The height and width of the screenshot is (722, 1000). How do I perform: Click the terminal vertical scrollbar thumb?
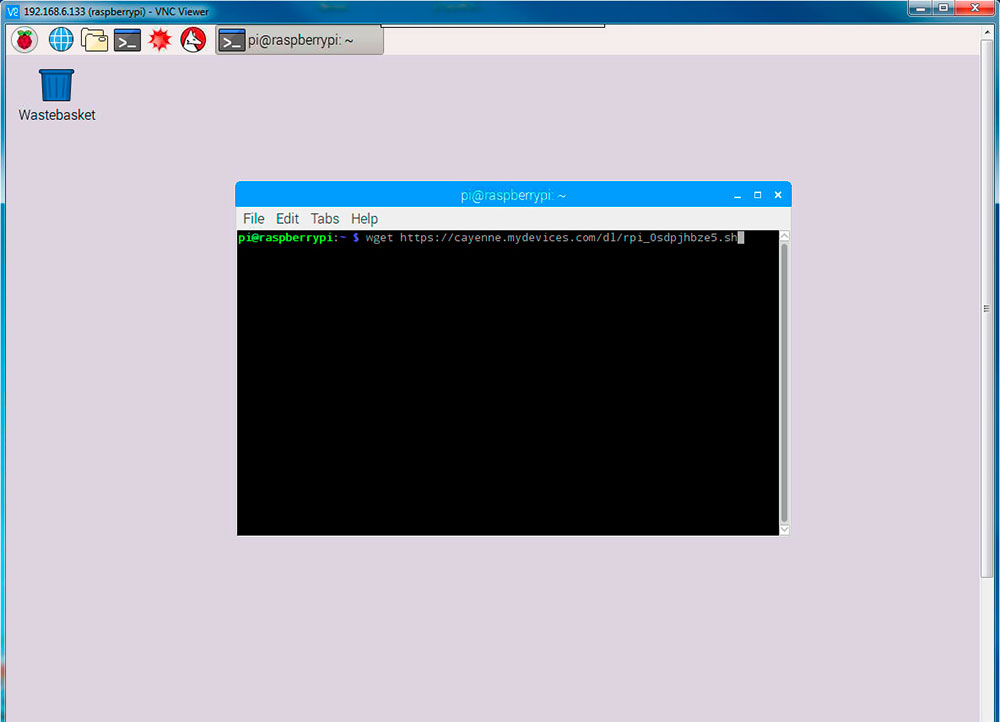pos(784,380)
